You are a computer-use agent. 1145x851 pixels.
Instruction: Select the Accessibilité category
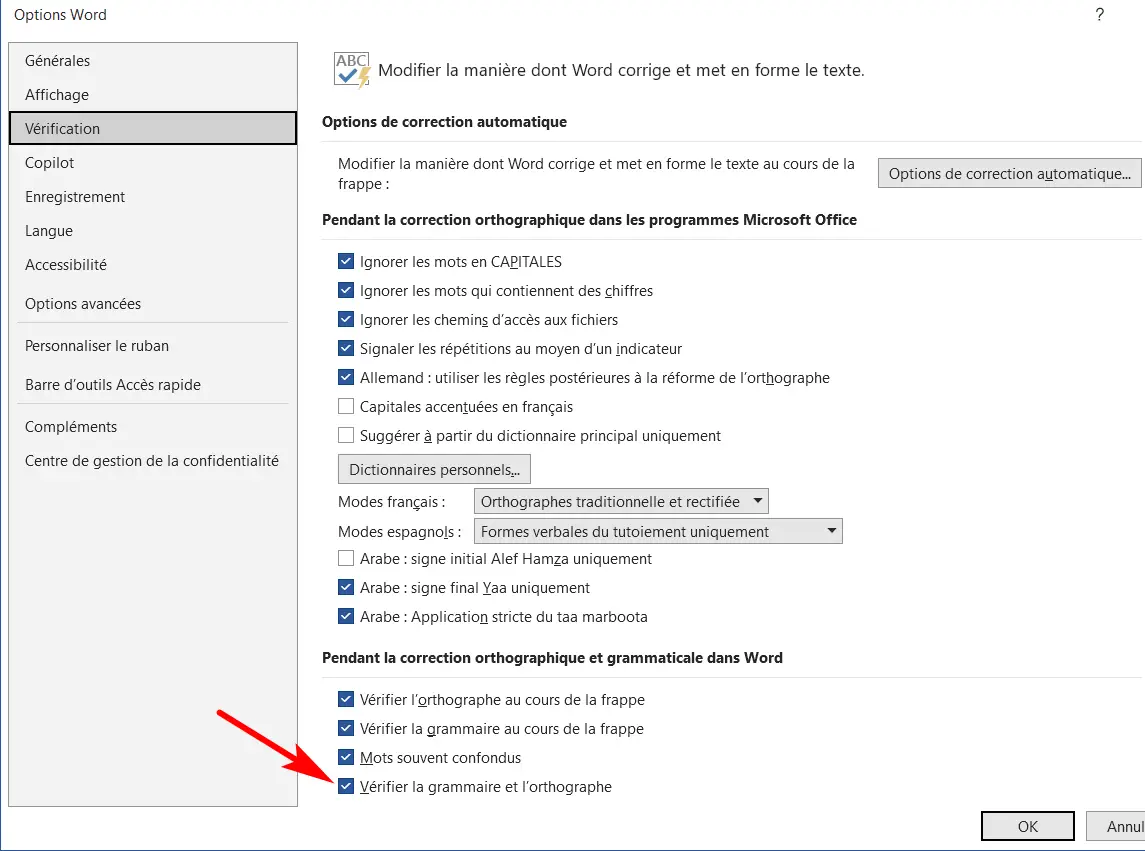pos(153,264)
